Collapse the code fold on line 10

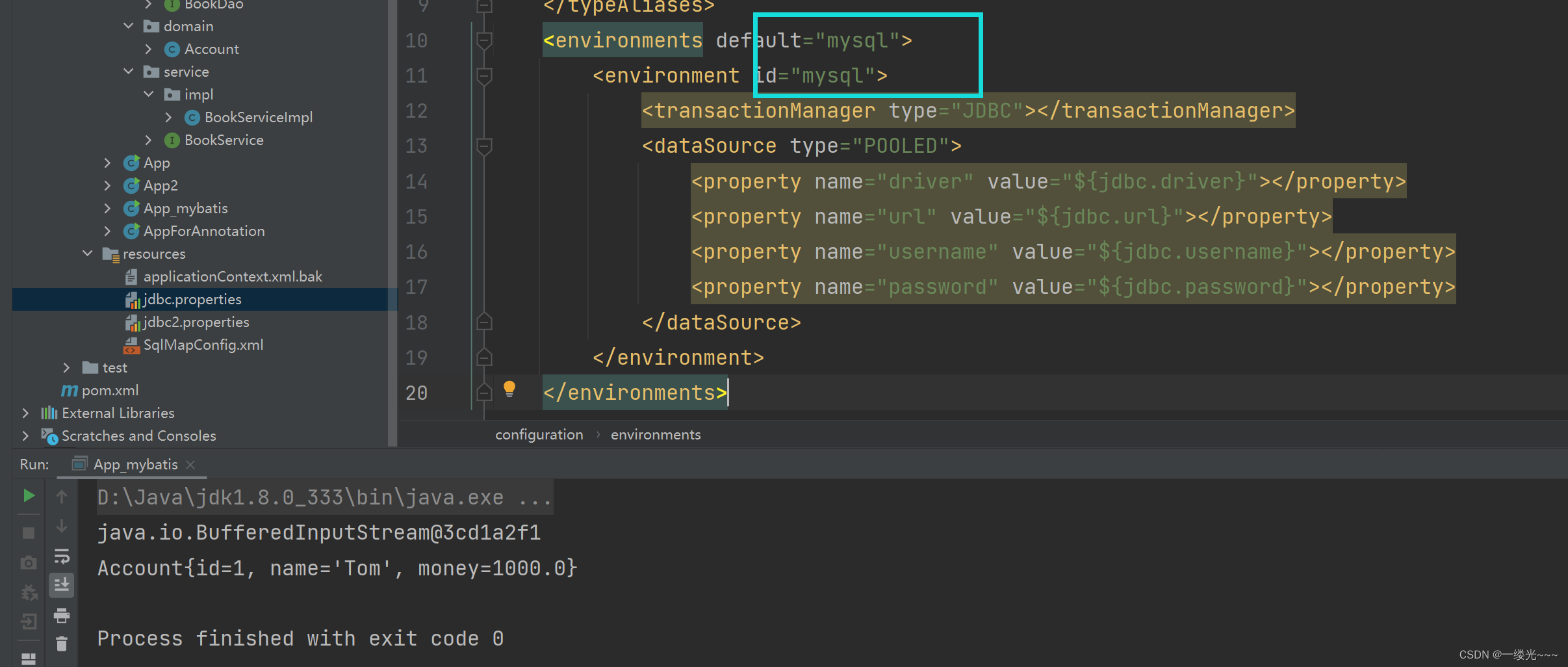483,40
